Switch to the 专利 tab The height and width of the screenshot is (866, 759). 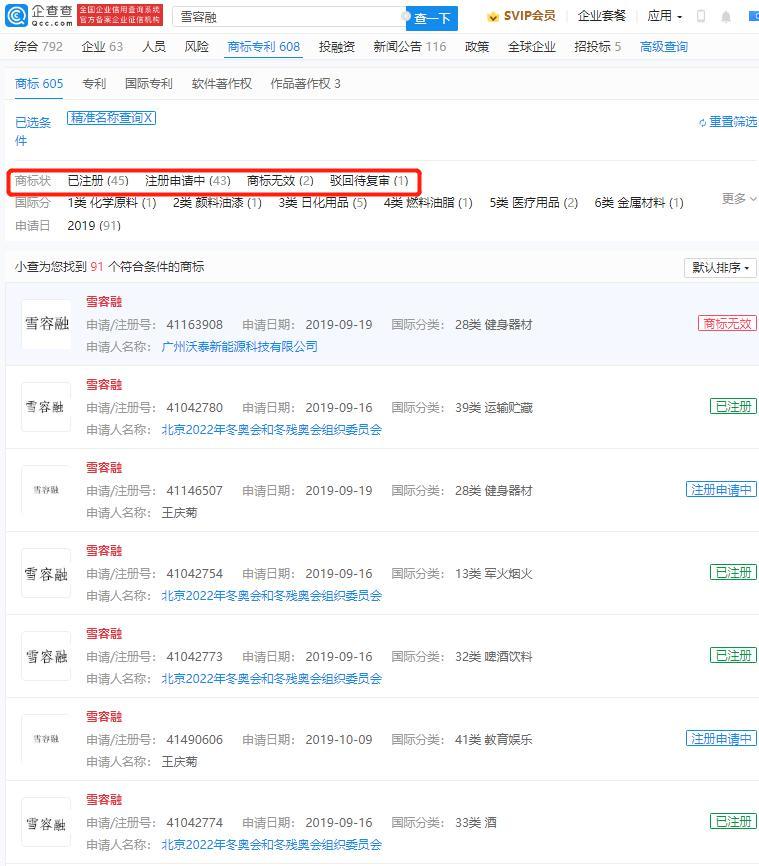click(93, 84)
